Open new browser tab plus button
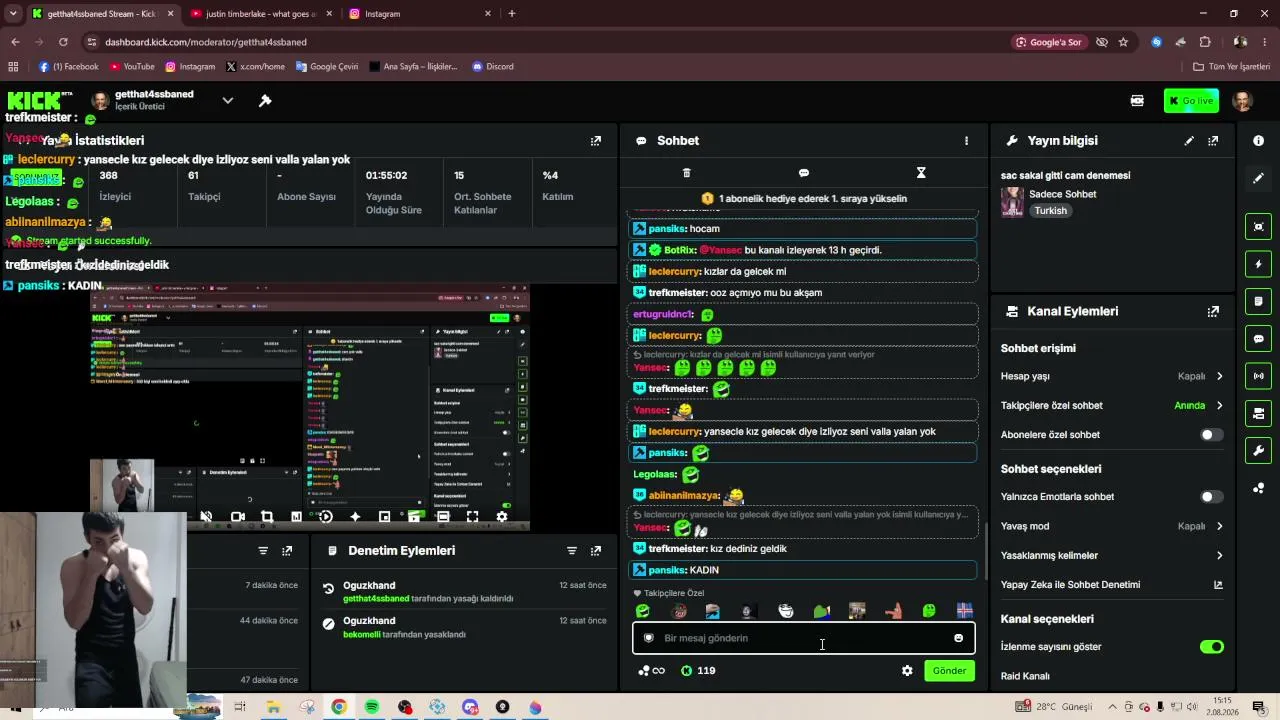 [512, 14]
